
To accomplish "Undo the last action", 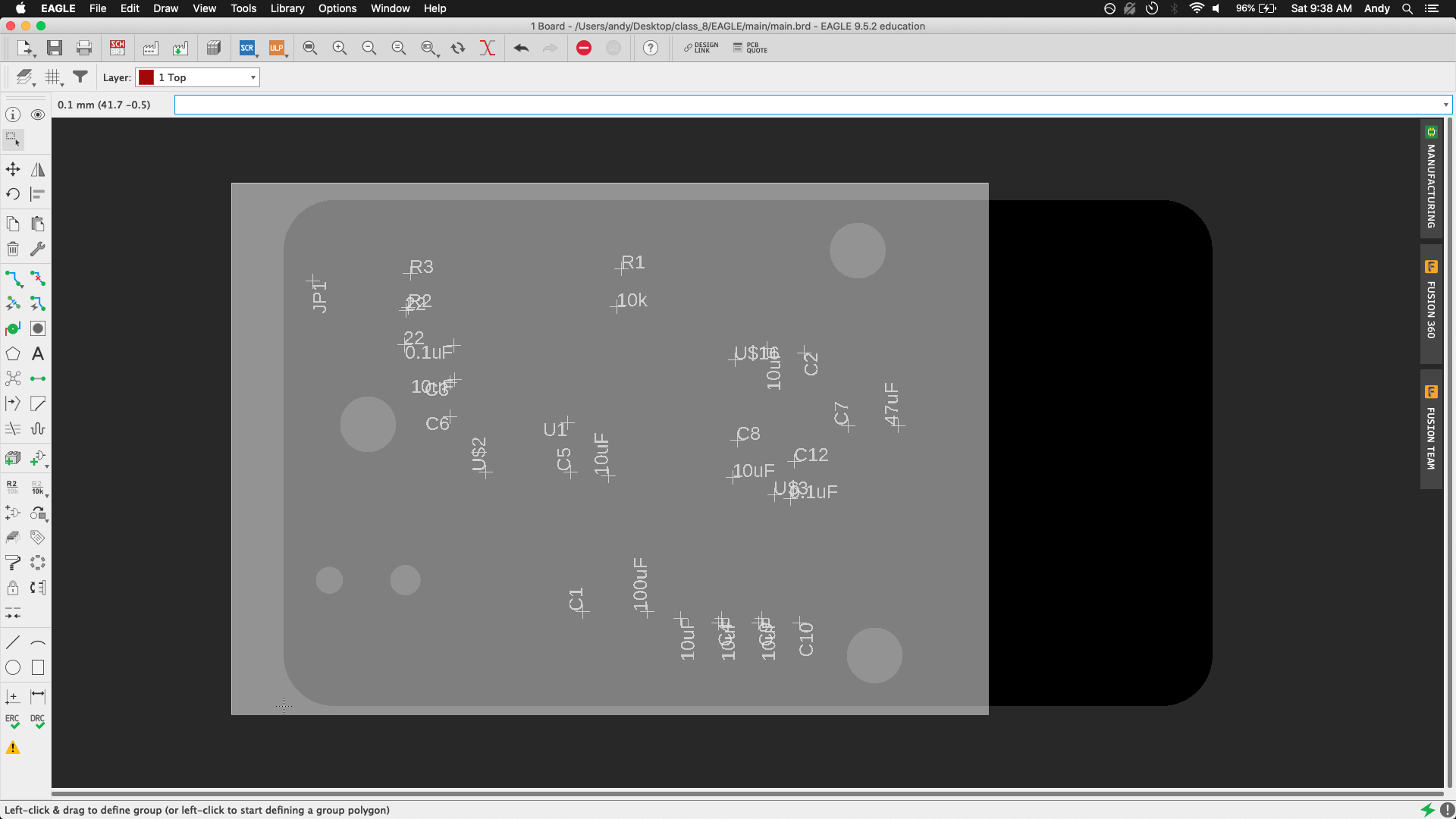I will point(521,48).
